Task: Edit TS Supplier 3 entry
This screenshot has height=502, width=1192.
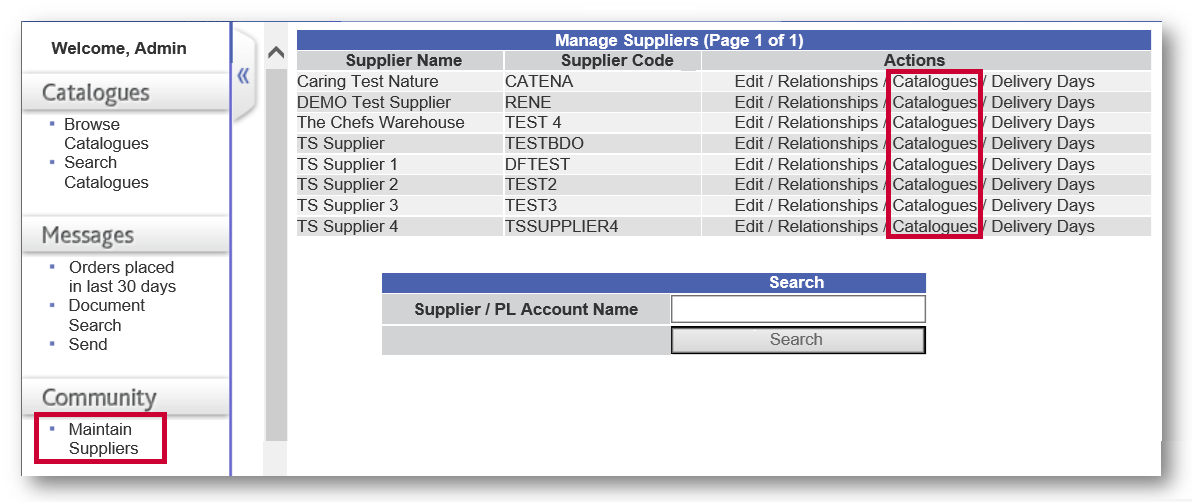Action: click(x=749, y=205)
